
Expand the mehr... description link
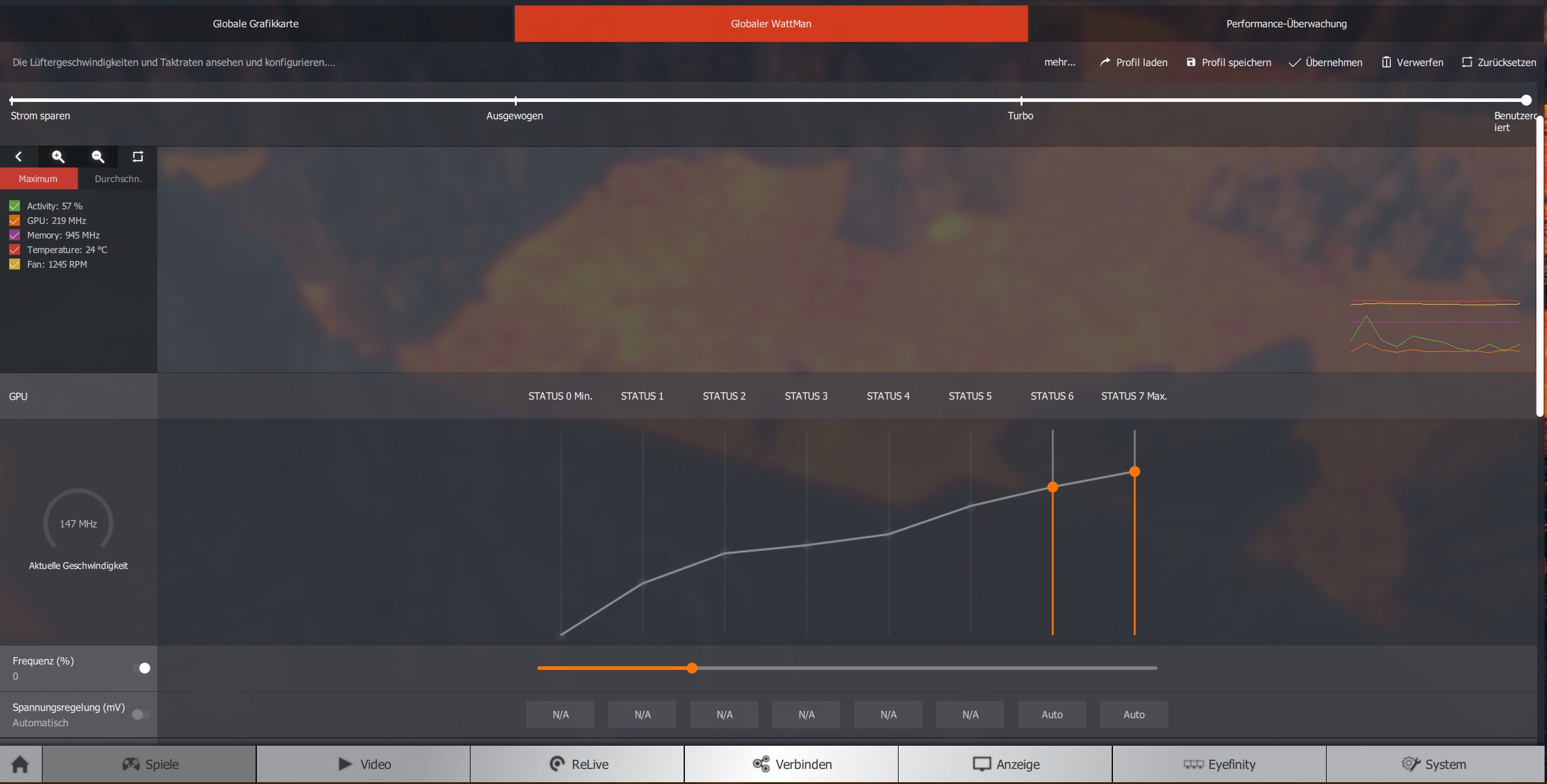point(1059,62)
